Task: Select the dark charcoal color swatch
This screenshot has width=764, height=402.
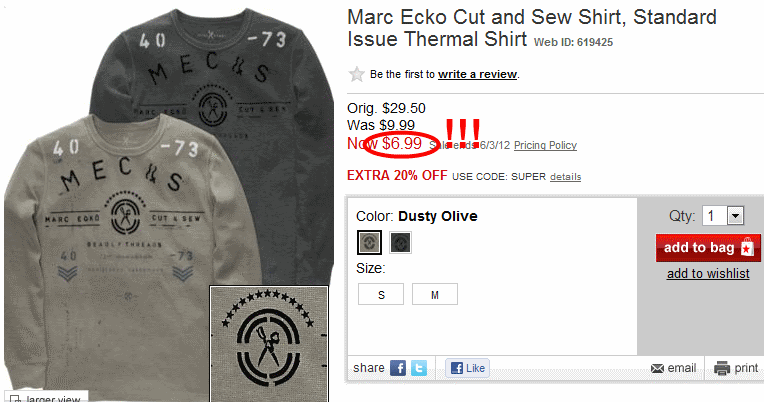Action: tap(401, 242)
